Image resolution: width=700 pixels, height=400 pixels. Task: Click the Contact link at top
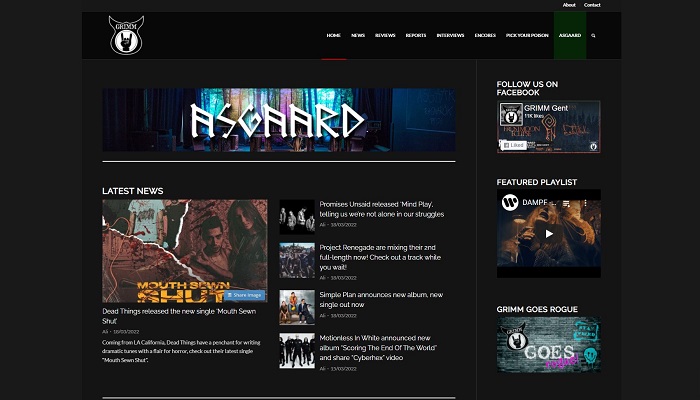(592, 5)
